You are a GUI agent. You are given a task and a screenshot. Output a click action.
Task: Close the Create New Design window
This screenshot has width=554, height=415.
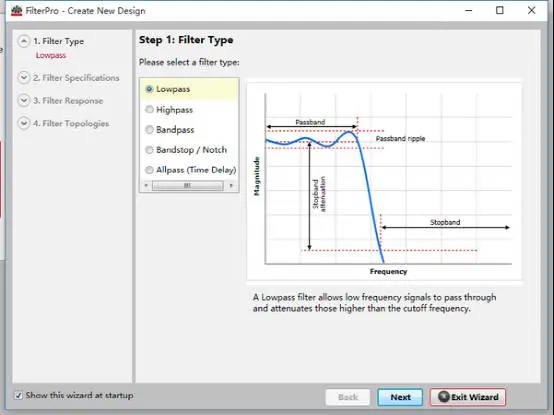point(531,11)
